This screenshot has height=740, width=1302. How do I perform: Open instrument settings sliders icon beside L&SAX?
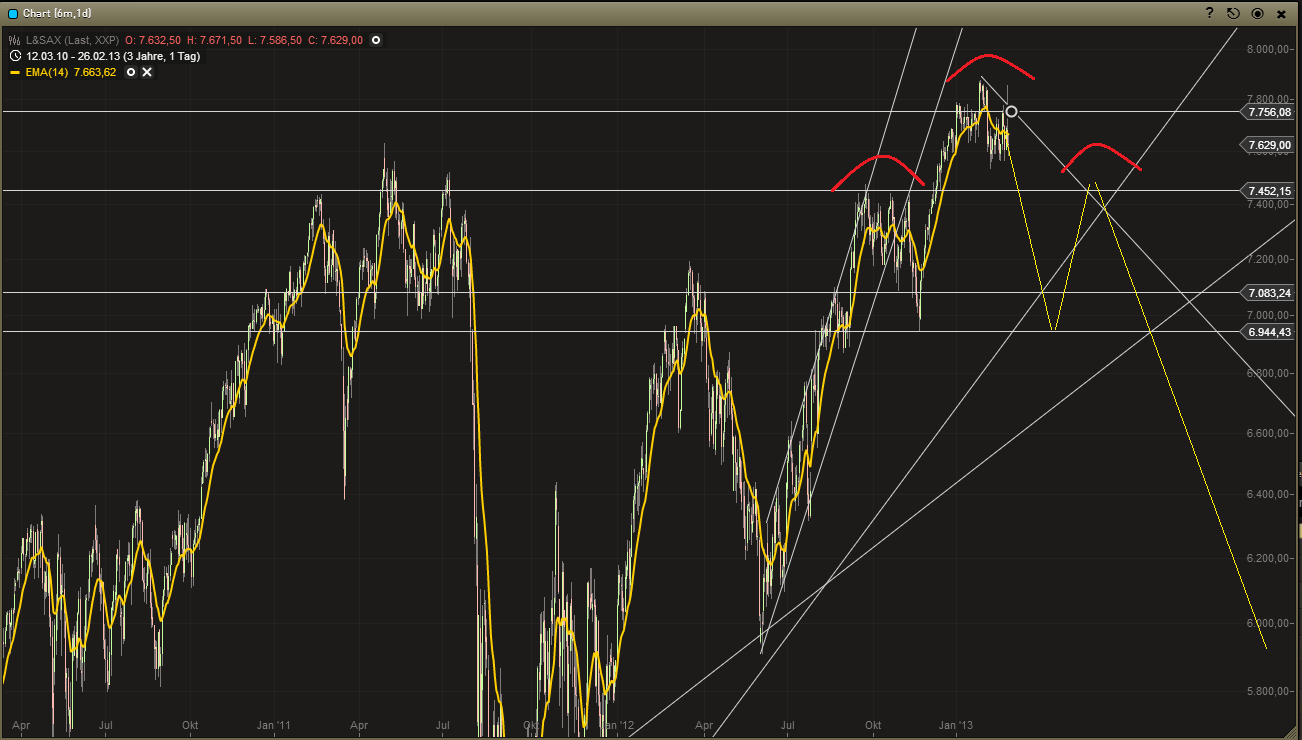pos(15,40)
